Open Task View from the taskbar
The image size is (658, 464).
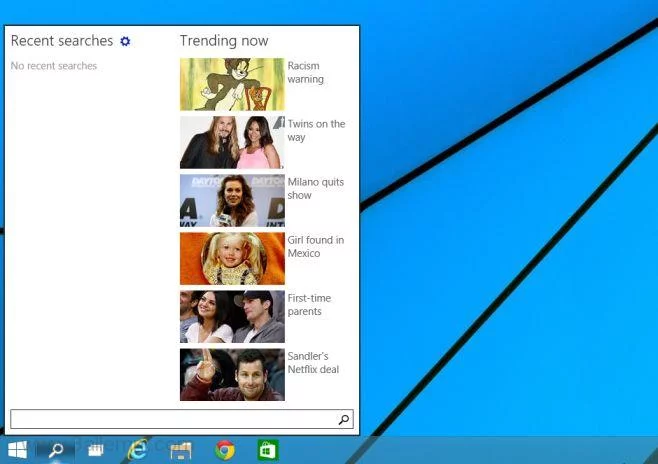click(97, 450)
